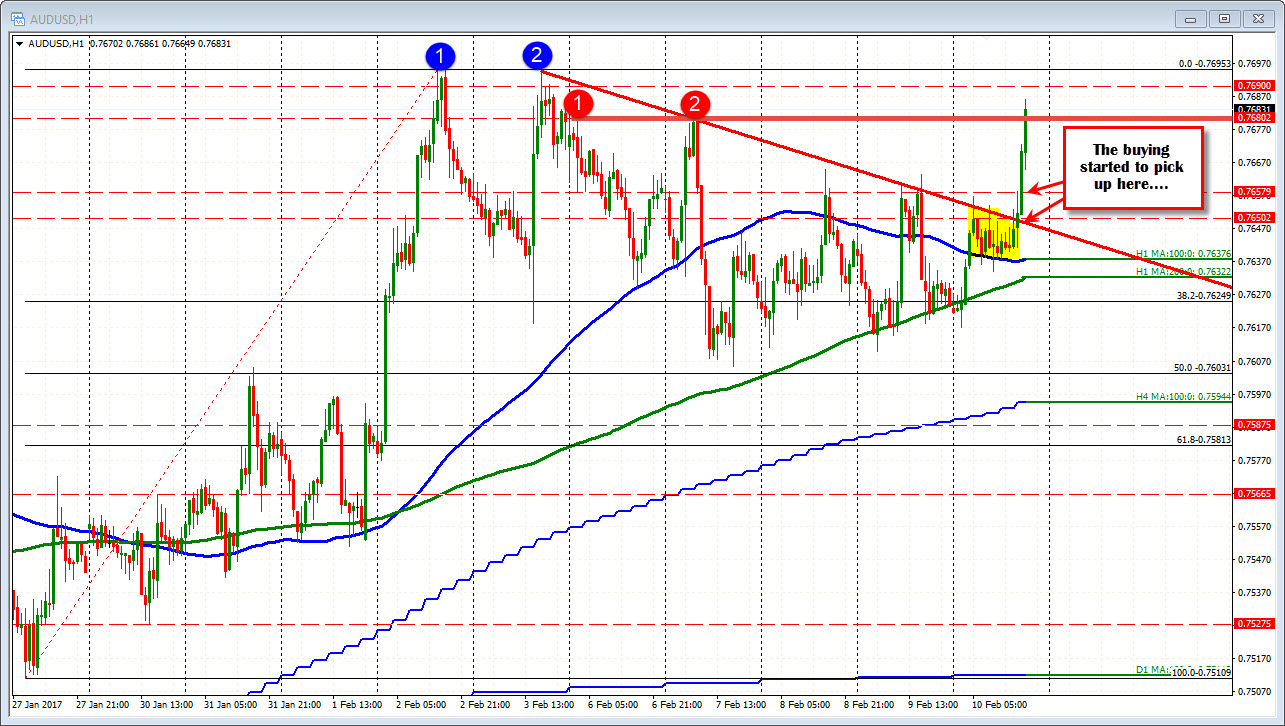Click the 0.75470 value on price scale

(x=1254, y=560)
